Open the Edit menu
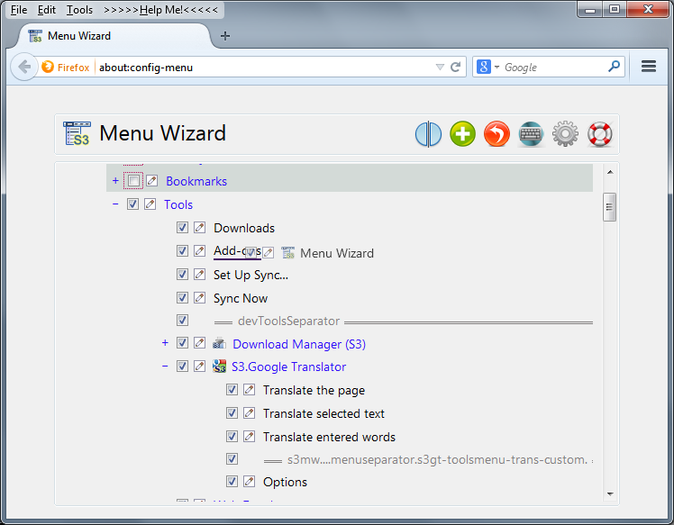Image resolution: width=674 pixels, height=525 pixels. point(46,9)
